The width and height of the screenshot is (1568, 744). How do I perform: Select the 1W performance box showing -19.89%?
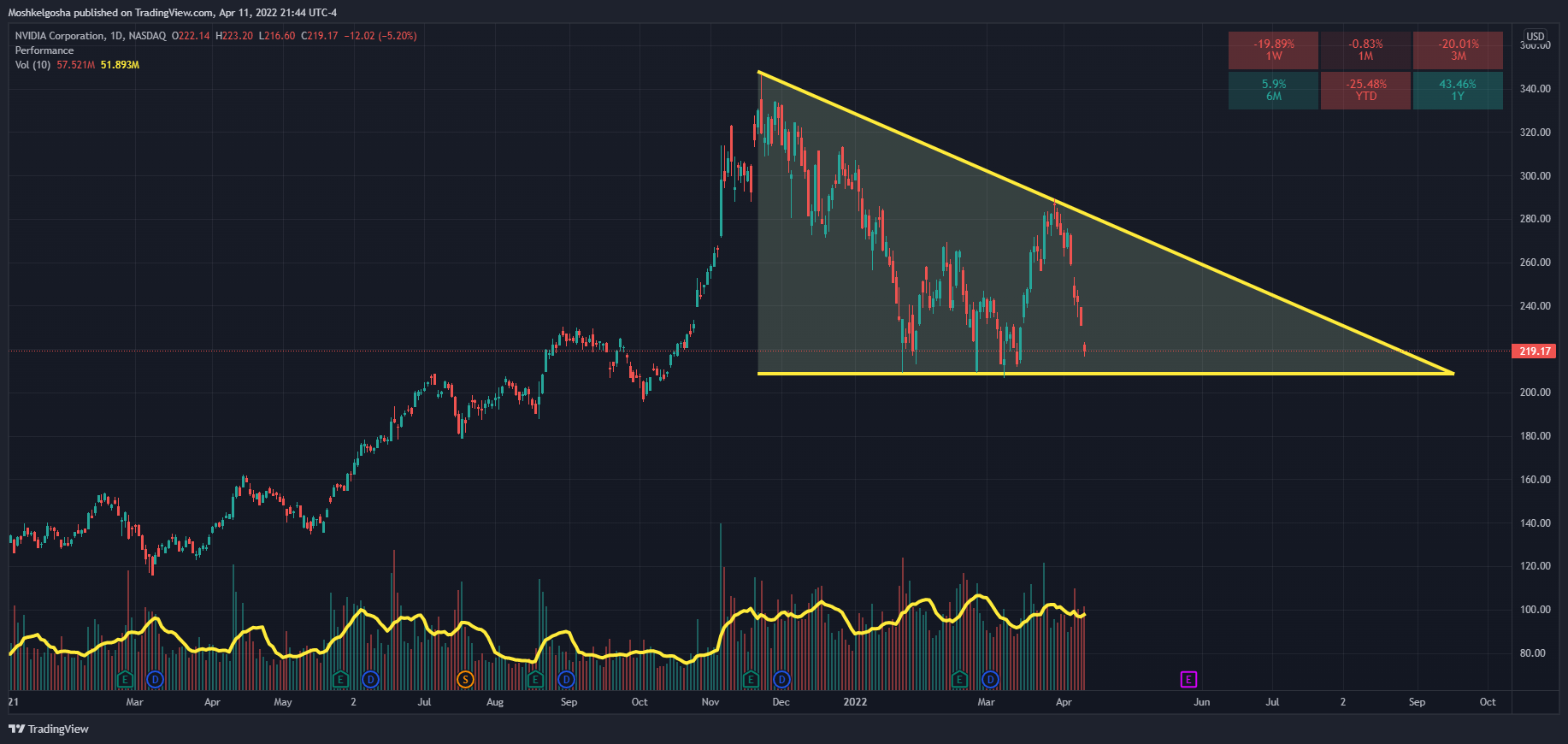click(1274, 50)
